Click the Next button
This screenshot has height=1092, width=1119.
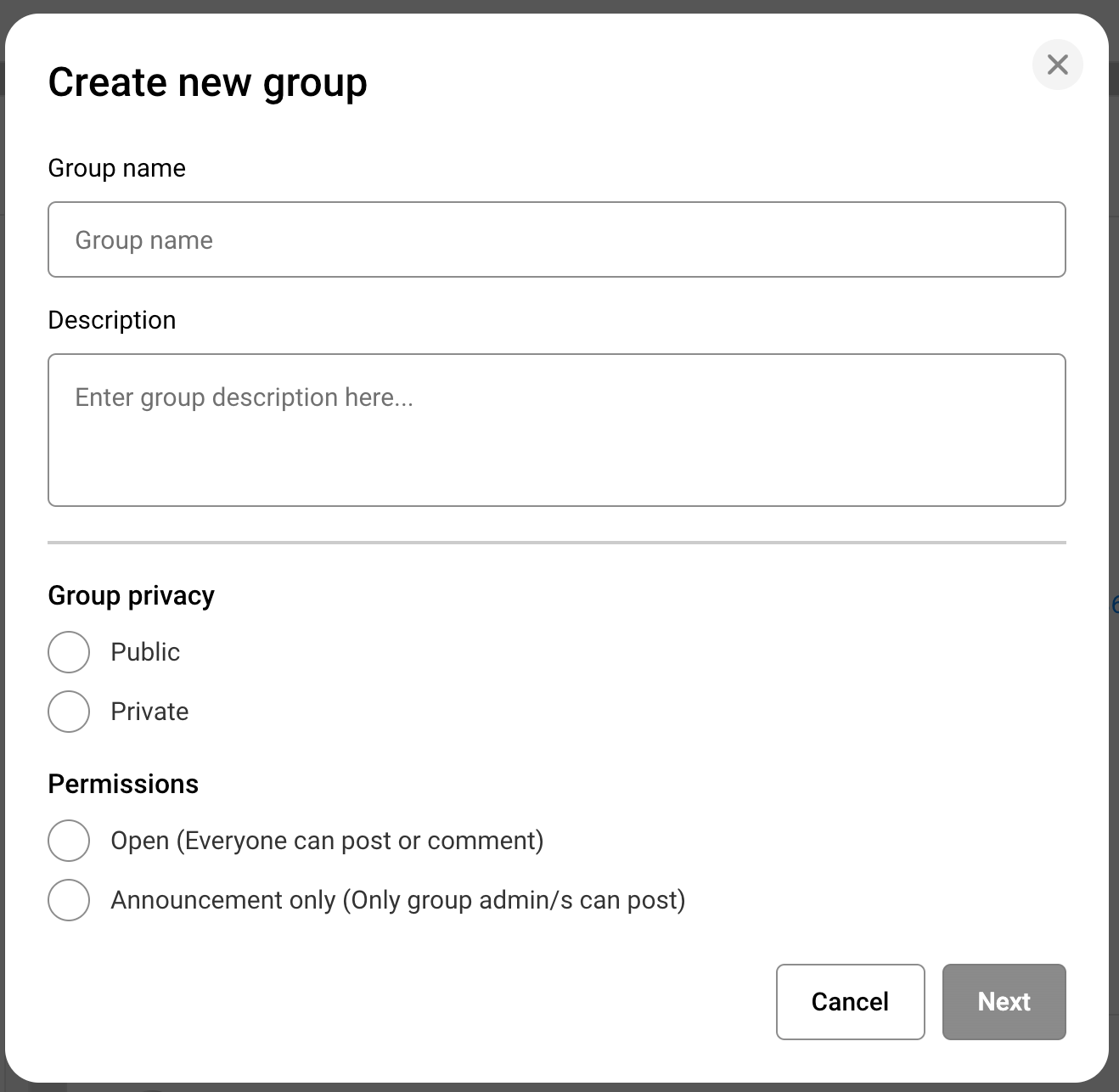(1004, 1002)
